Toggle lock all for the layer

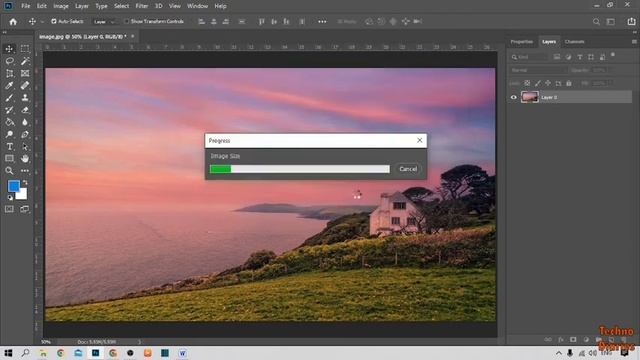click(x=569, y=83)
